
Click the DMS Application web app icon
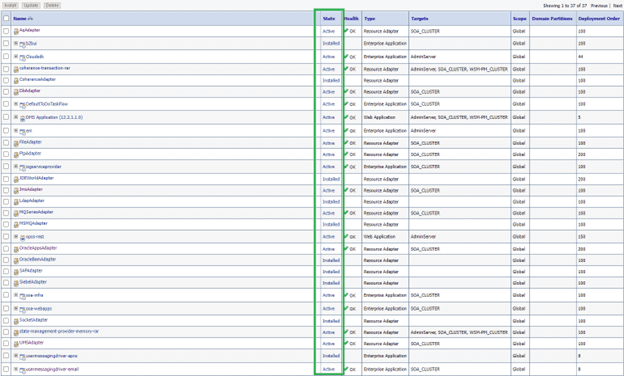[x=23, y=119]
